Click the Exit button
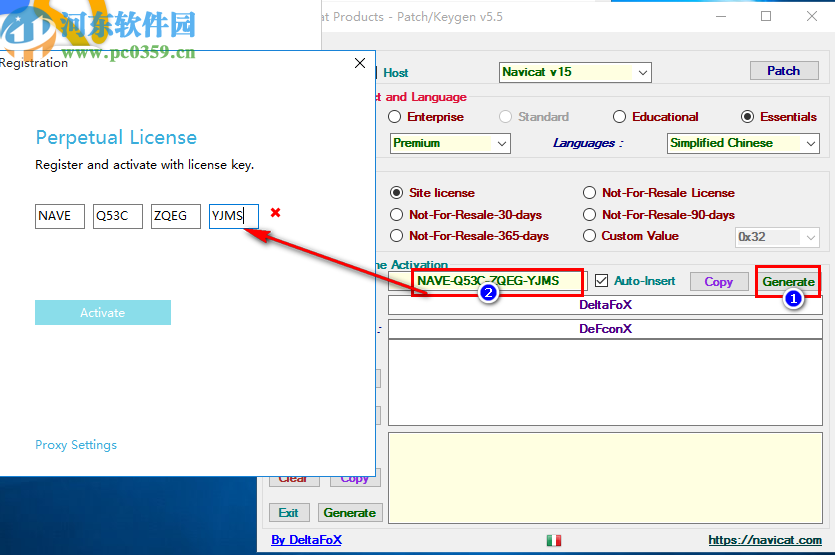 coord(289,513)
